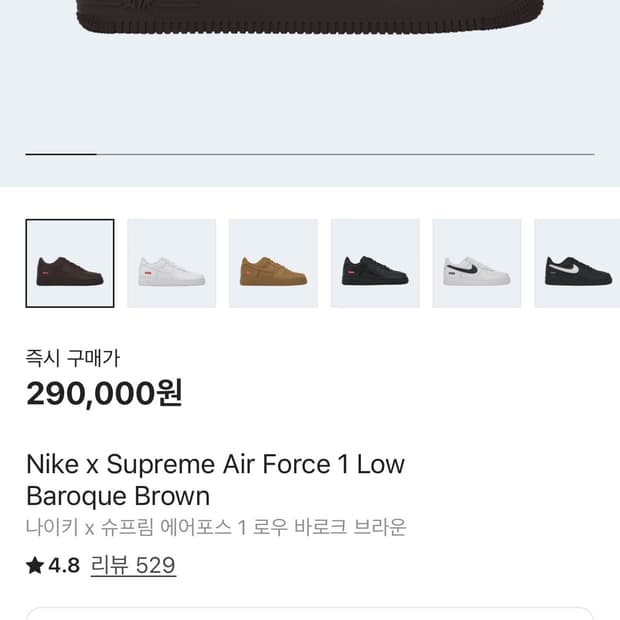This screenshot has height=620, width=620.
Task: Select the white Supreme Air Force thumbnail
Action: click(172, 264)
